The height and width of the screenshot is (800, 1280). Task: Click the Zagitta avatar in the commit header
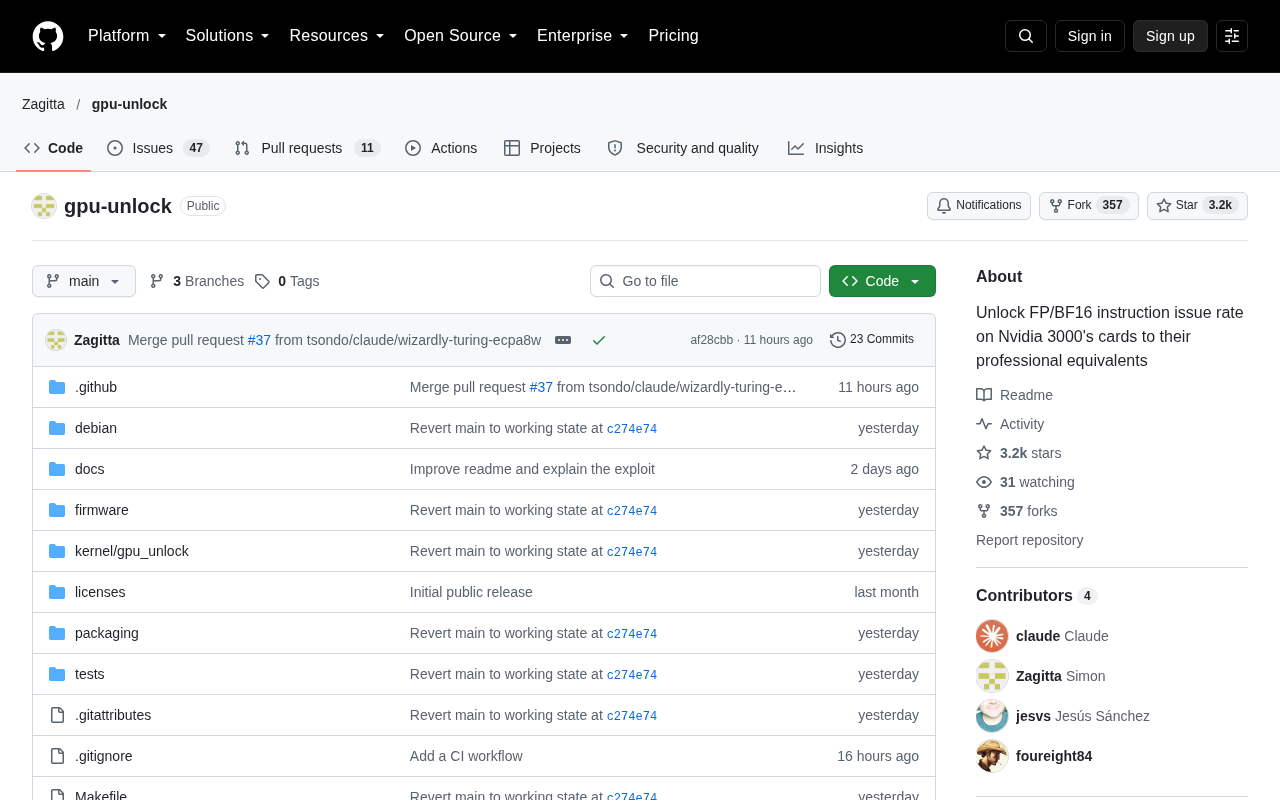(56, 340)
